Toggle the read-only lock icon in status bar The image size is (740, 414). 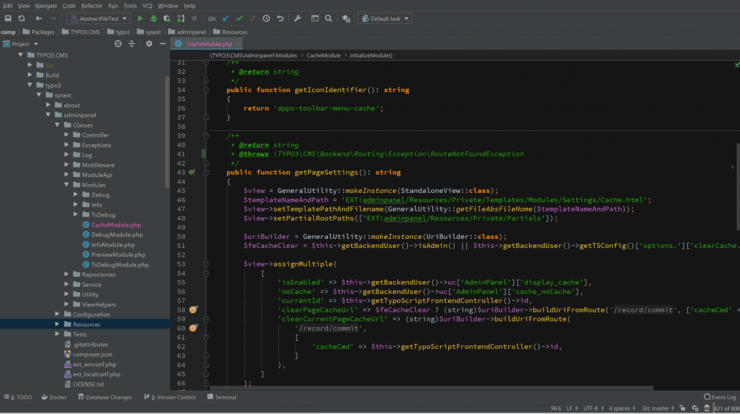[682, 408]
